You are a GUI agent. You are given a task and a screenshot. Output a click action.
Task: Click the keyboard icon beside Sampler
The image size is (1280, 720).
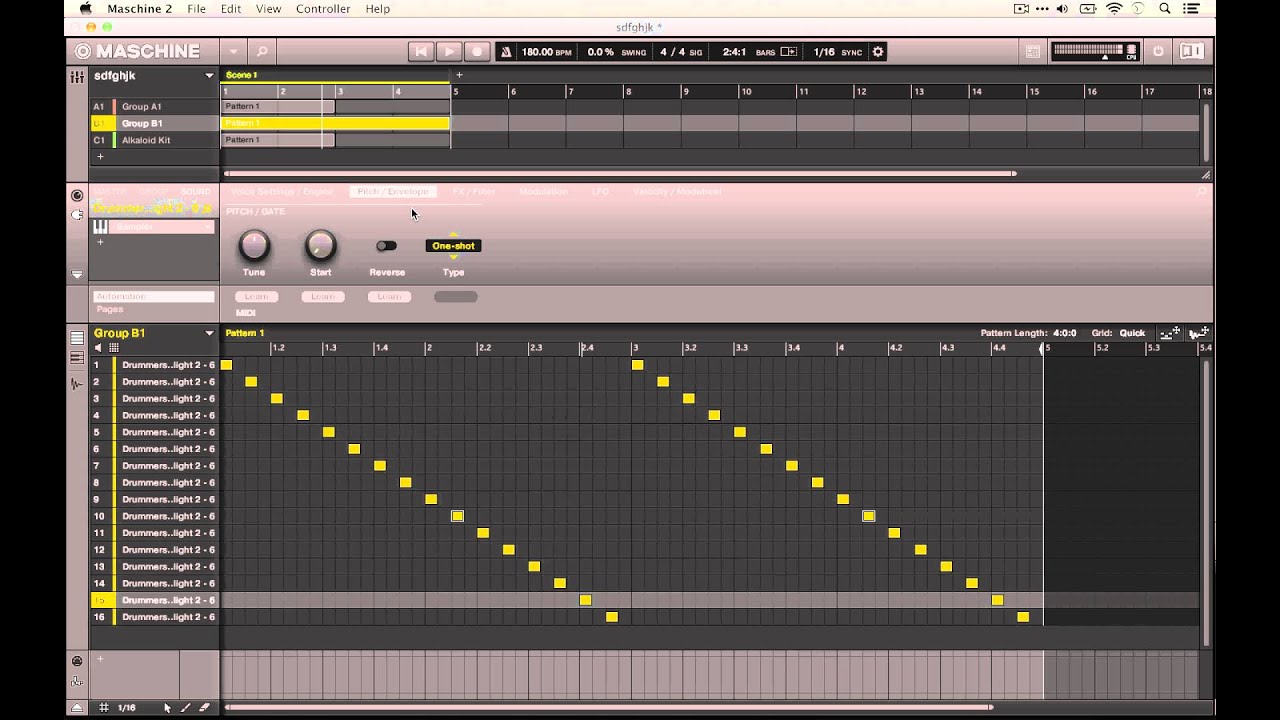[100, 227]
